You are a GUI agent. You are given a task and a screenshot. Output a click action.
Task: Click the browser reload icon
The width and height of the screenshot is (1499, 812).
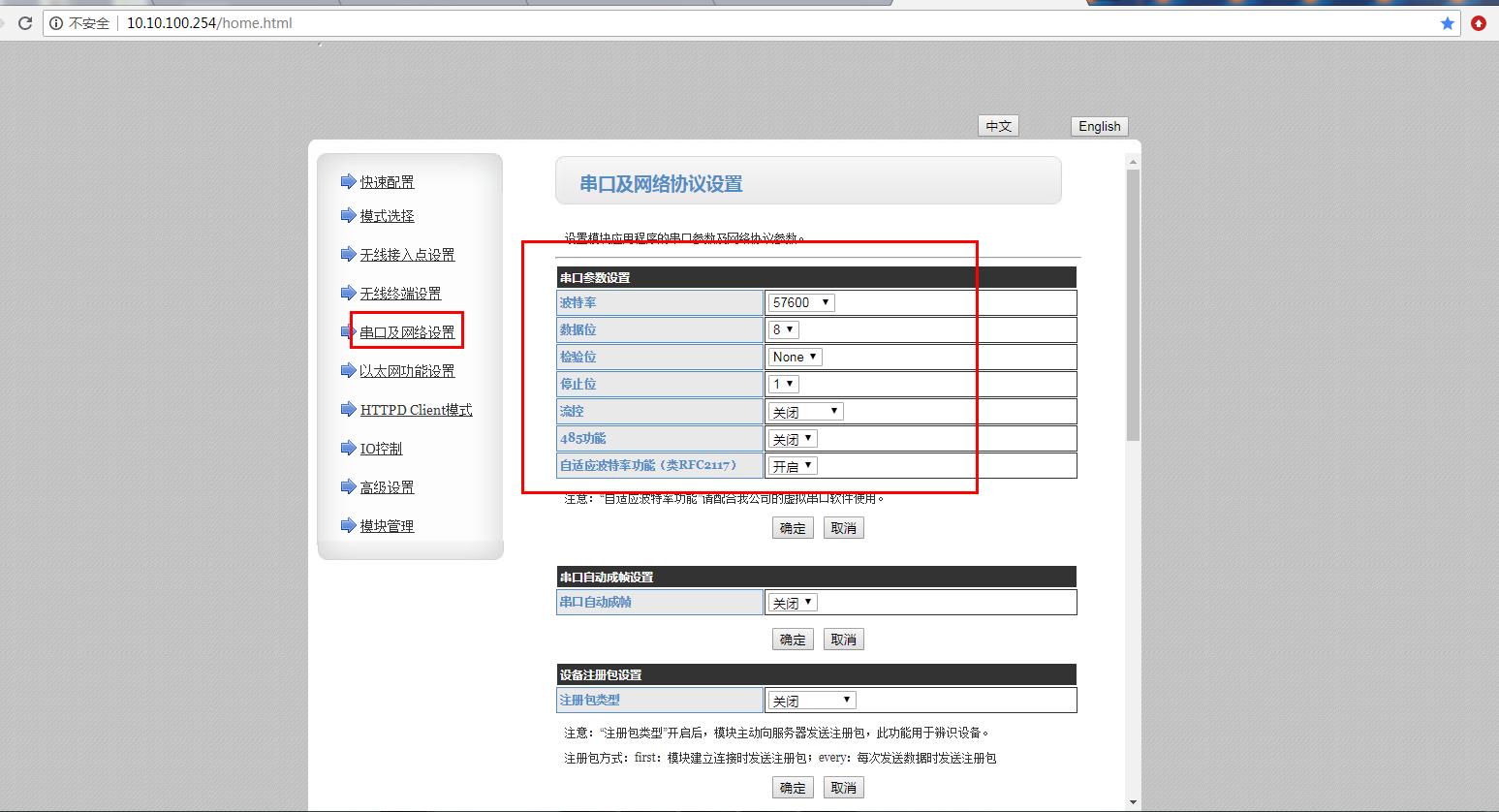(x=25, y=23)
